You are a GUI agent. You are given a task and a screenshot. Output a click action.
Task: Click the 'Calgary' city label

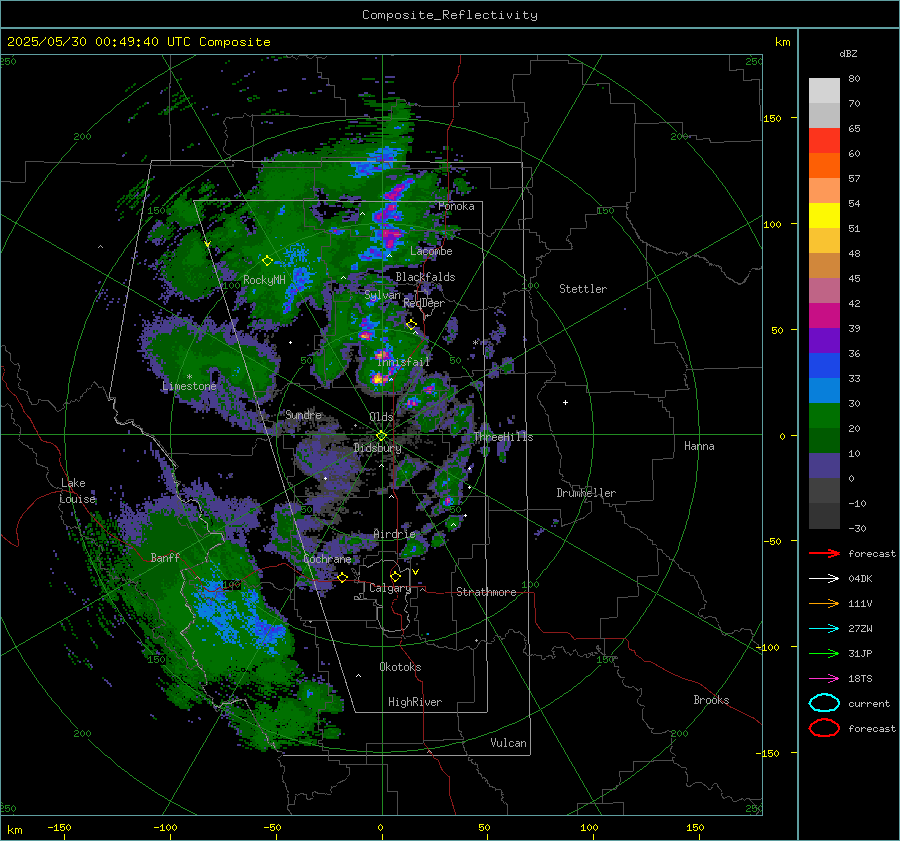pos(390,588)
